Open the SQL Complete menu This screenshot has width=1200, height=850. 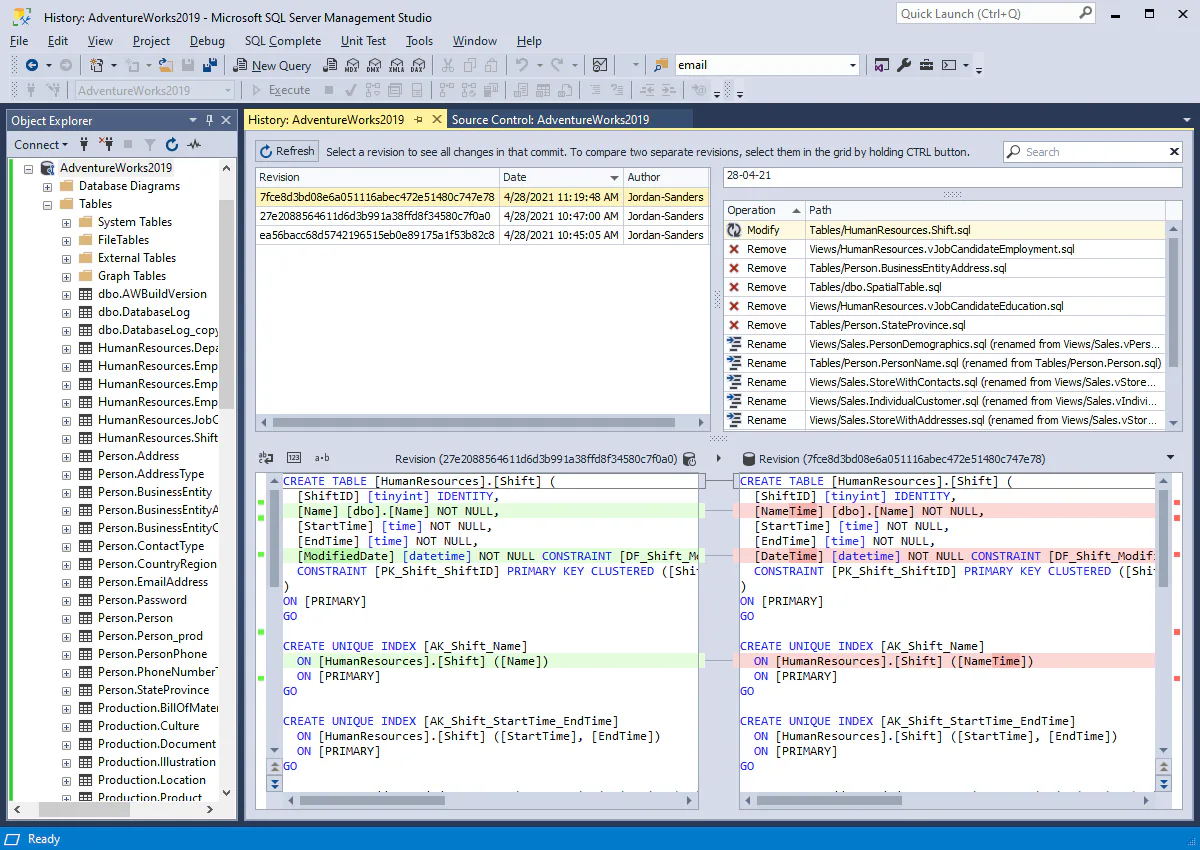click(283, 41)
